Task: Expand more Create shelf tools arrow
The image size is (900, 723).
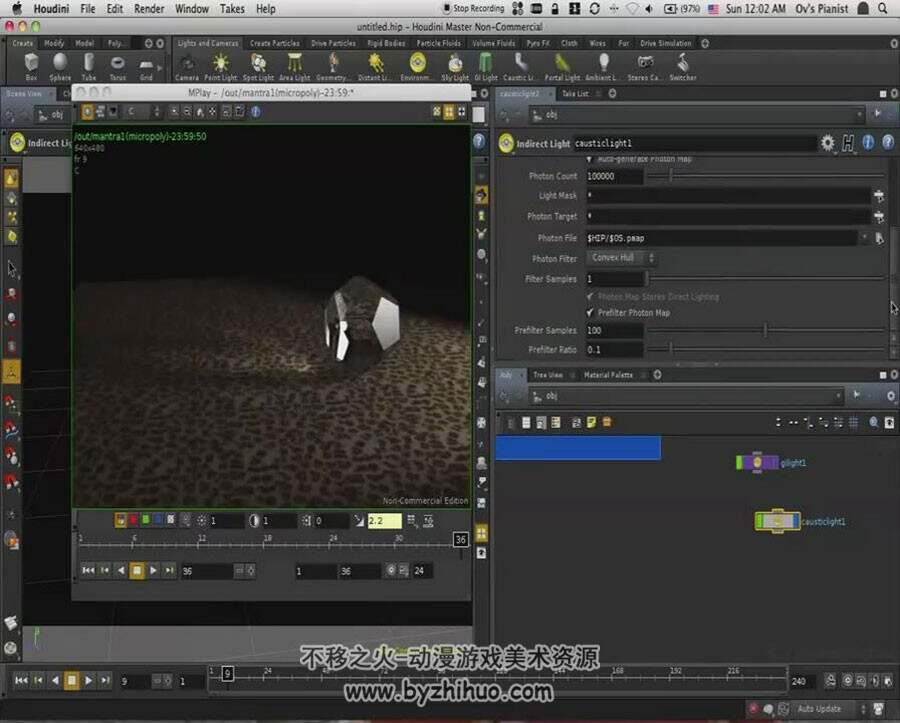Action: [x=160, y=68]
